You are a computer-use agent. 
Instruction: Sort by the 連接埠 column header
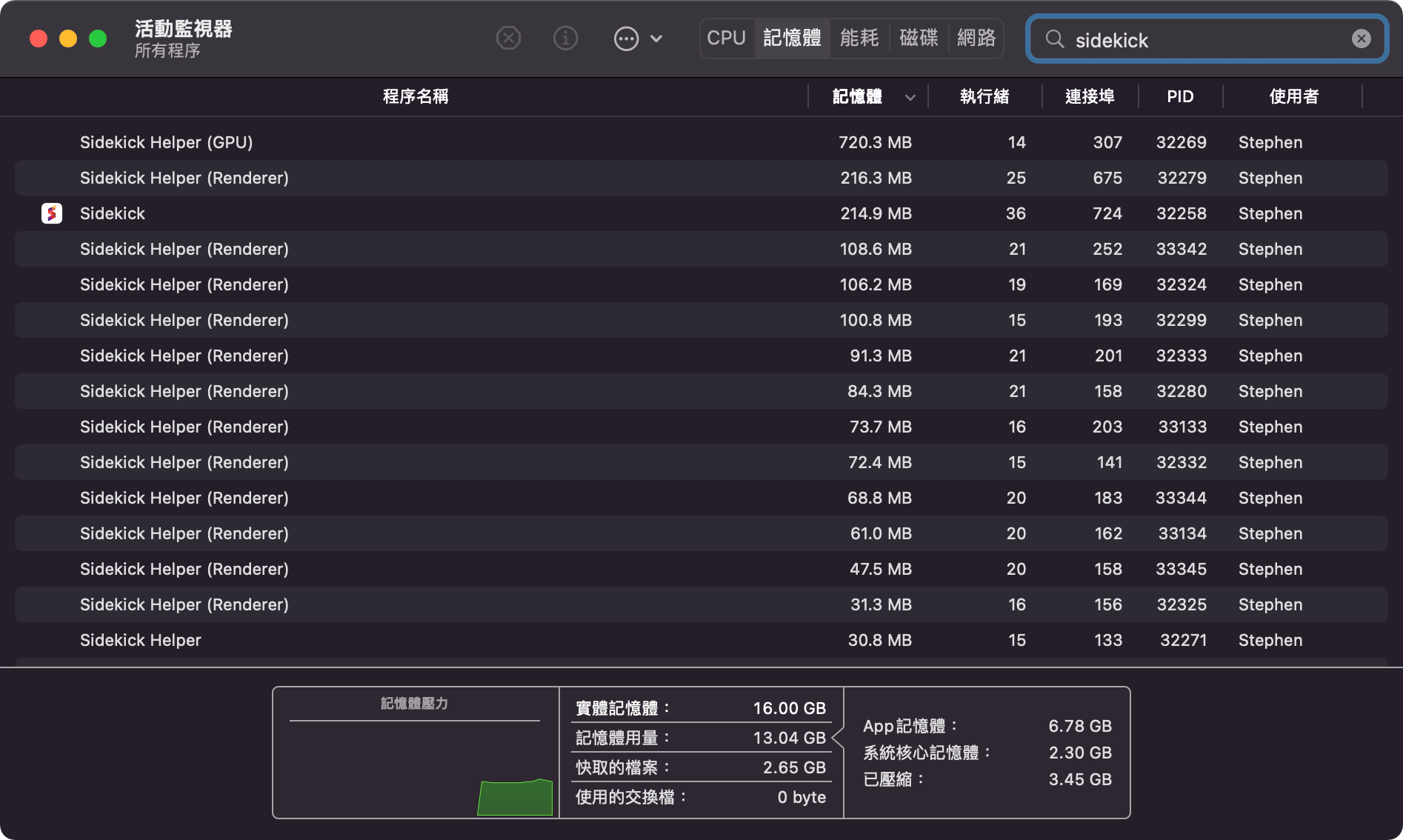pos(1090,96)
